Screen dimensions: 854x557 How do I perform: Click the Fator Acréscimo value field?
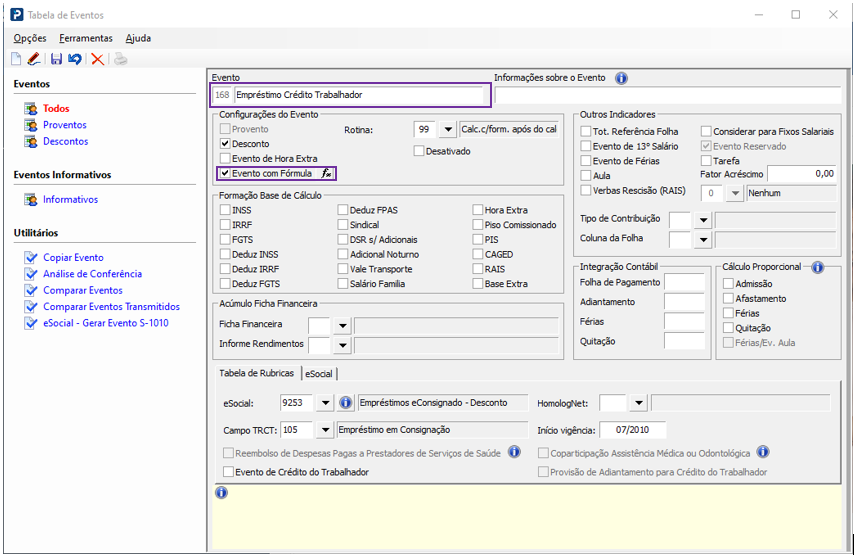point(802,174)
